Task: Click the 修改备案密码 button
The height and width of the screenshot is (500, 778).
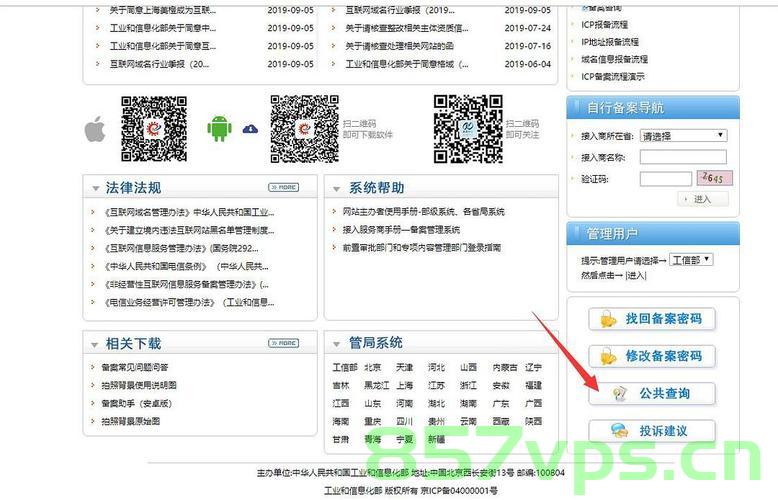Action: coord(652,356)
